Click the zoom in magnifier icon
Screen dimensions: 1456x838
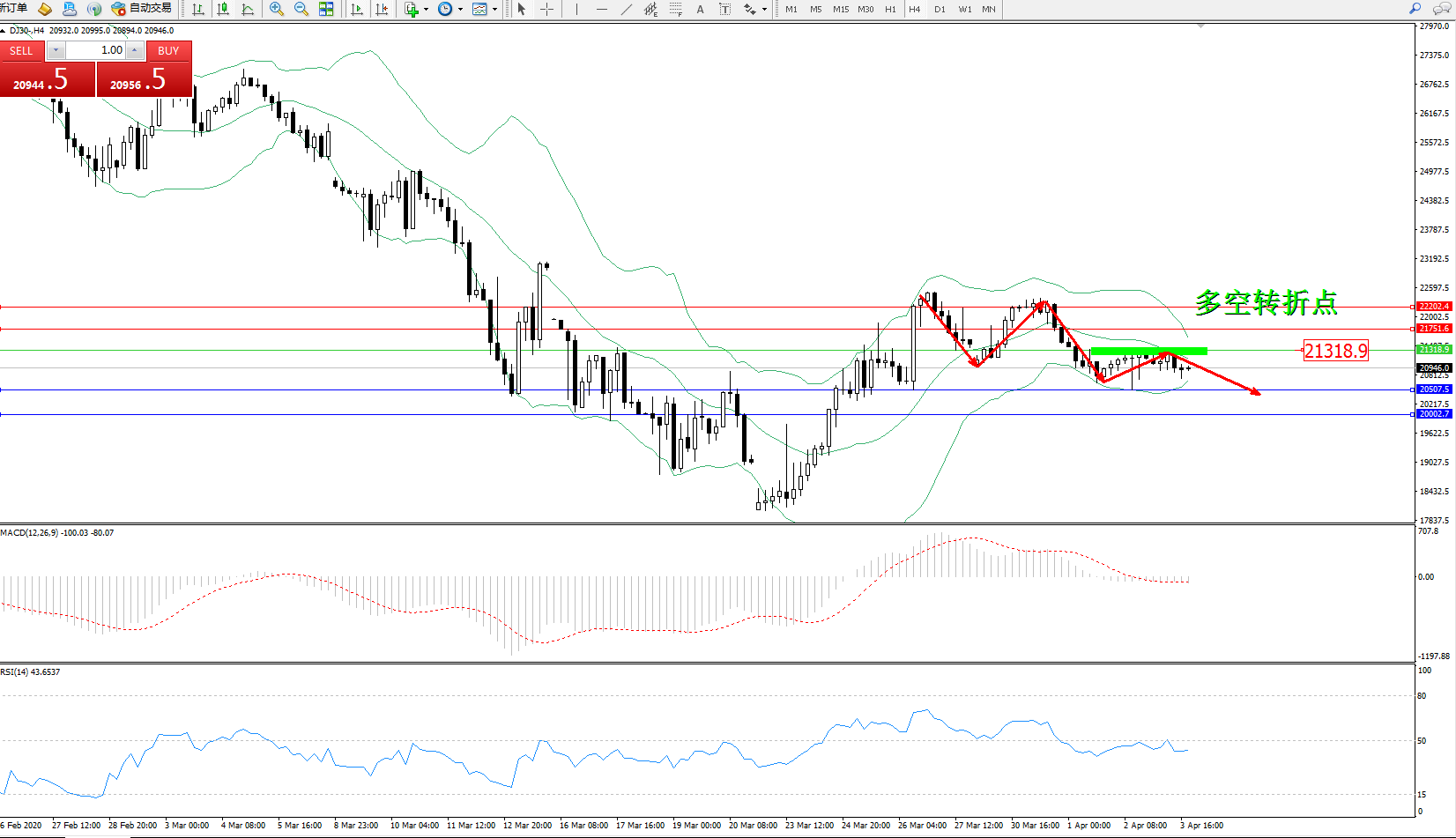pyautogui.click(x=276, y=9)
